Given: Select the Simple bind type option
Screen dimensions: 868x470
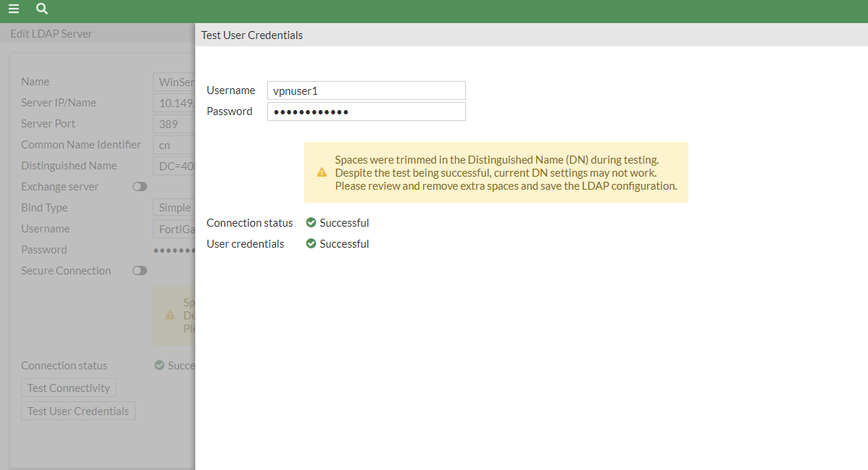Looking at the screenshot, I should pyautogui.click(x=173, y=208).
